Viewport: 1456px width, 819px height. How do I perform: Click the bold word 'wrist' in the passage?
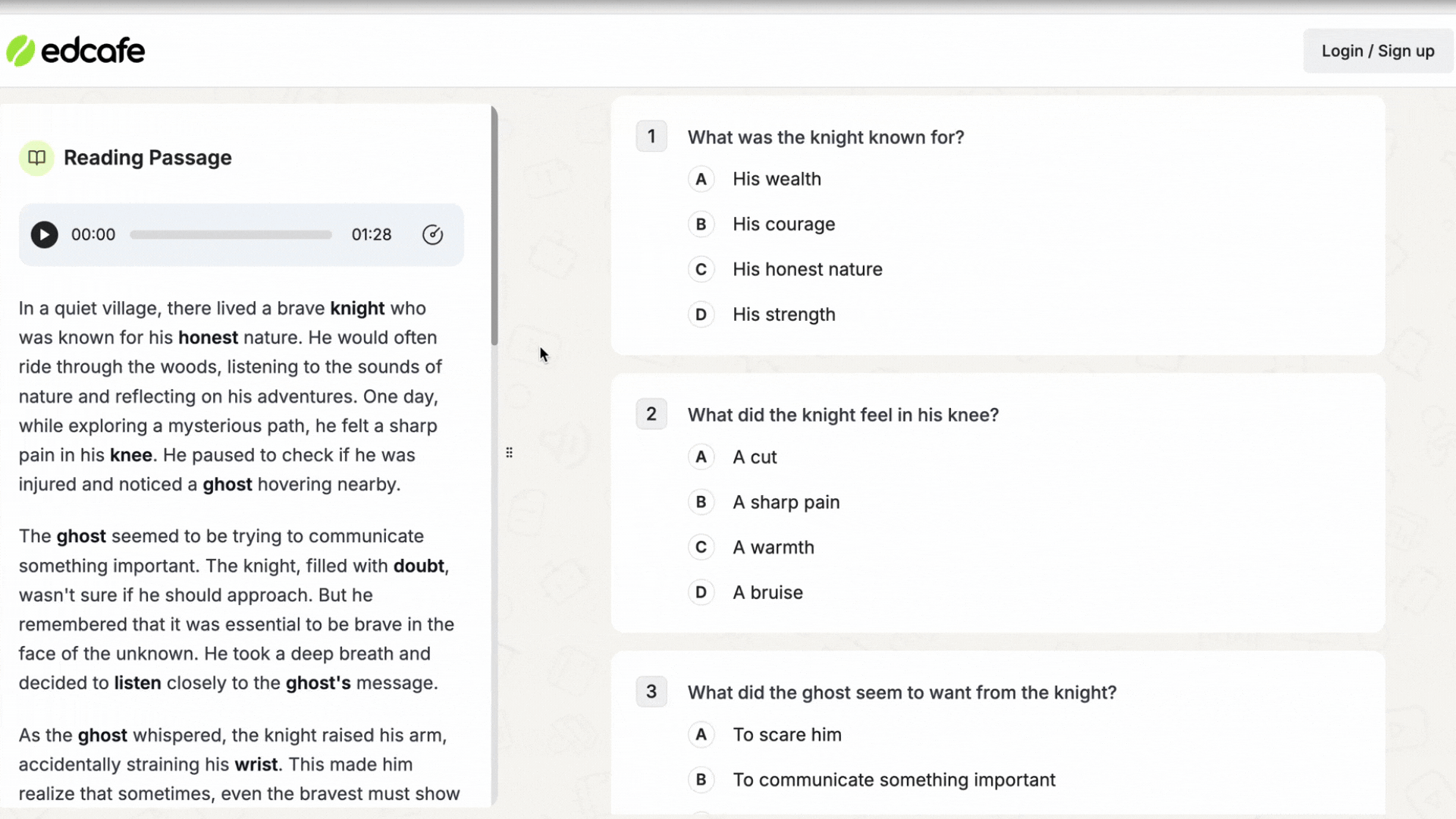tap(256, 764)
